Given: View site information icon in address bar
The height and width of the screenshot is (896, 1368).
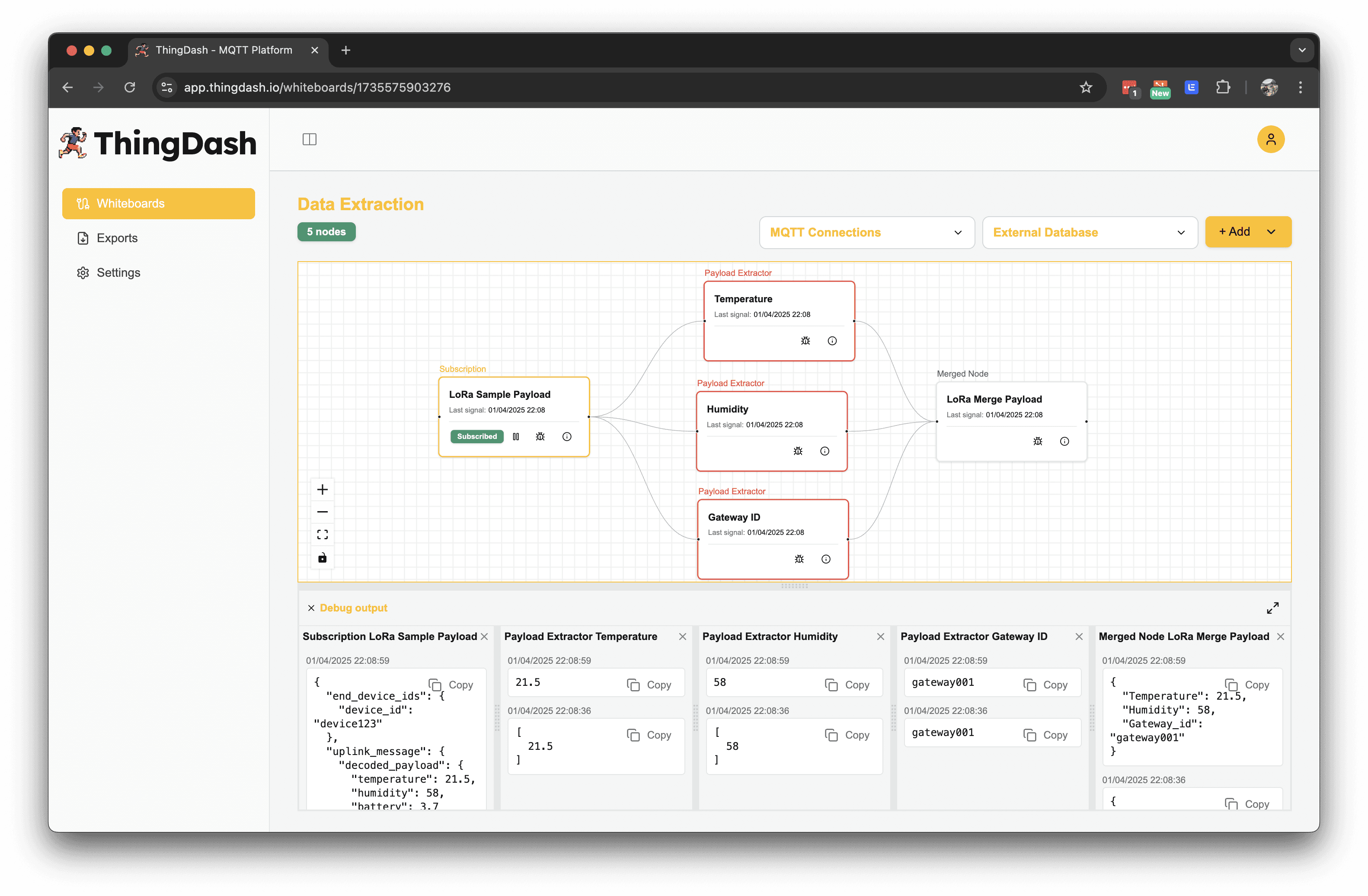Looking at the screenshot, I should click(x=167, y=87).
